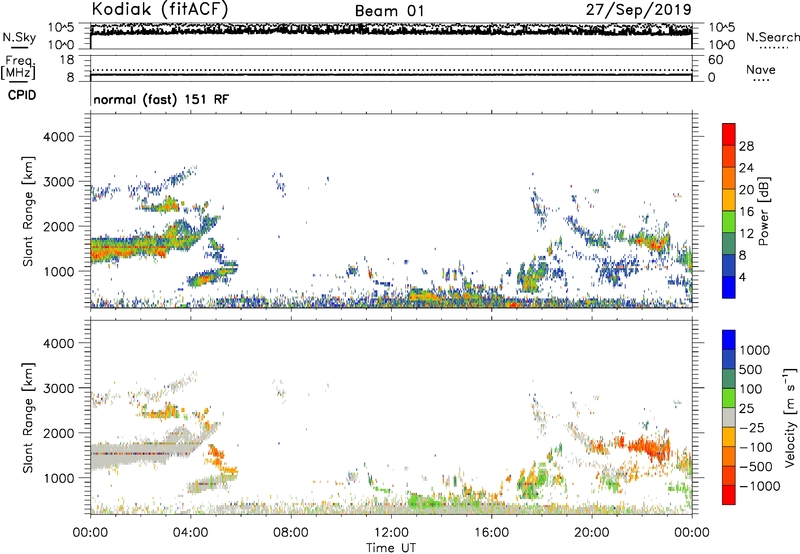
Task: Click the '60' Nave axis tick label
Action: pos(715,60)
